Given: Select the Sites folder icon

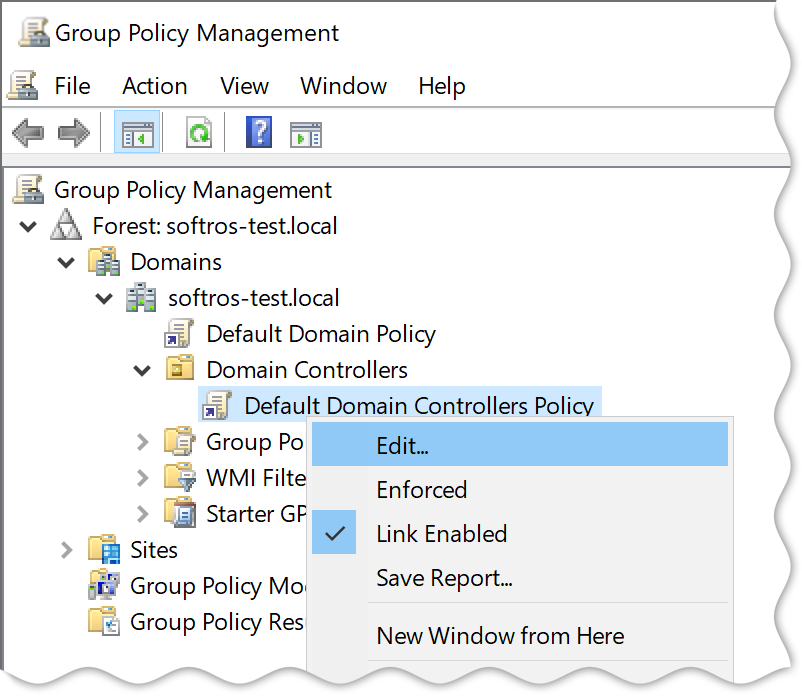Looking at the screenshot, I should (x=104, y=549).
